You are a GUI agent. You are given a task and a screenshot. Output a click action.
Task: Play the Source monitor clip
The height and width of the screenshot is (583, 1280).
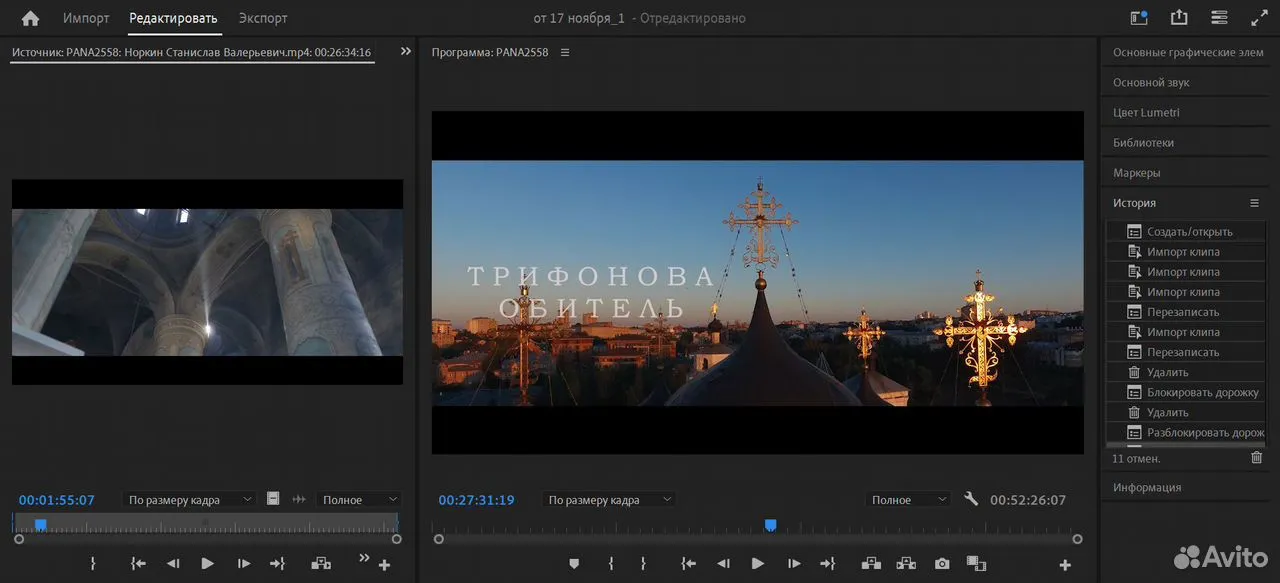click(207, 564)
